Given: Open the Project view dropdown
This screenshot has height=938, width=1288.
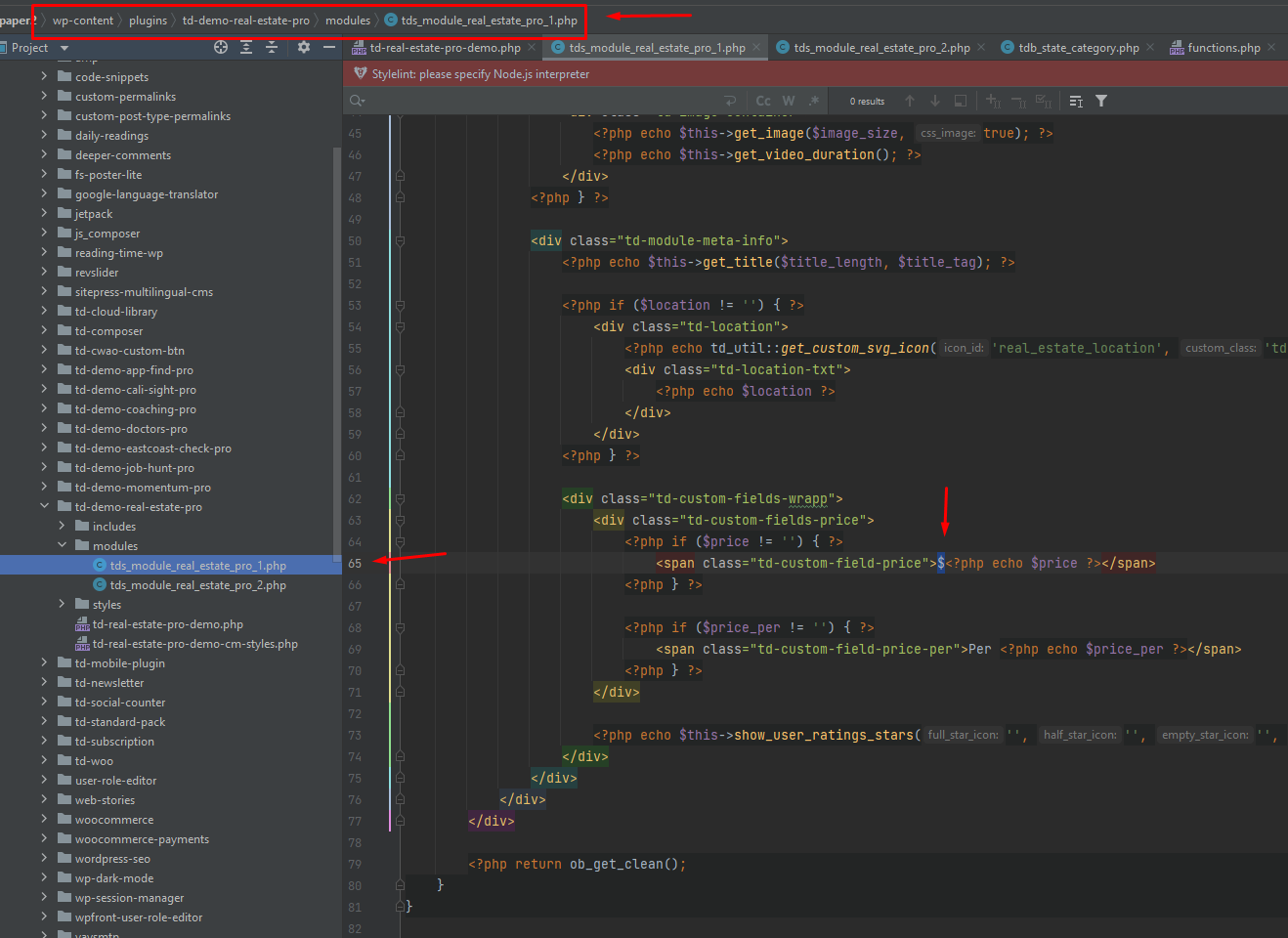Looking at the screenshot, I should pyautogui.click(x=64, y=48).
